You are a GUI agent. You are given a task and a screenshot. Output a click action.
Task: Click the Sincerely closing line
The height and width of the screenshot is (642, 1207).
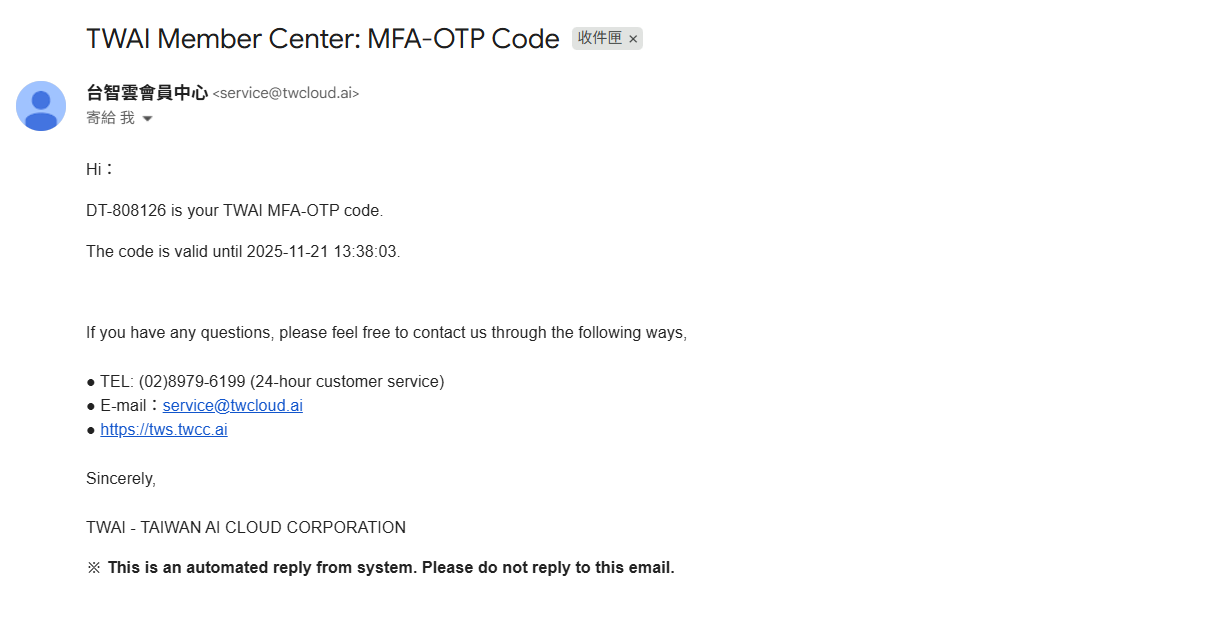pos(121,479)
